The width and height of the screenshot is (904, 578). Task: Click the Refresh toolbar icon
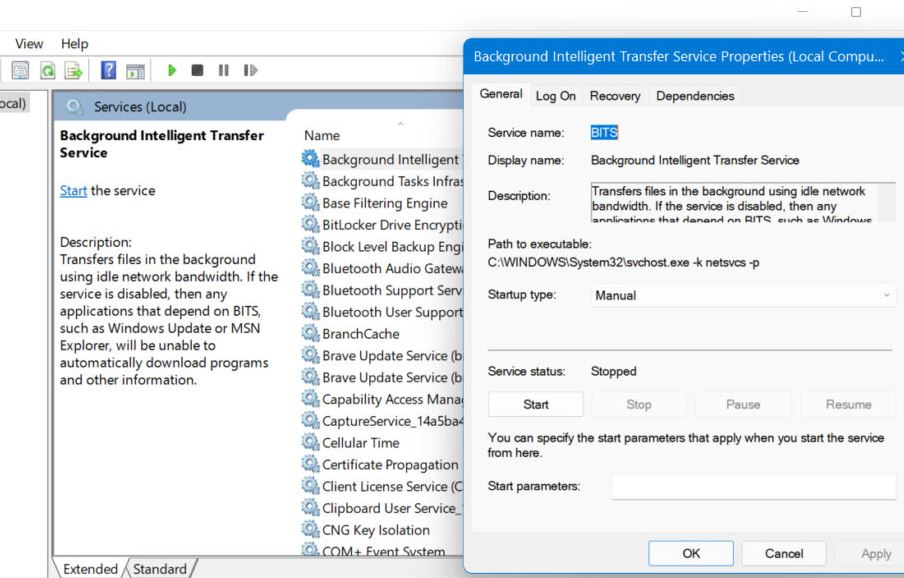point(47,71)
